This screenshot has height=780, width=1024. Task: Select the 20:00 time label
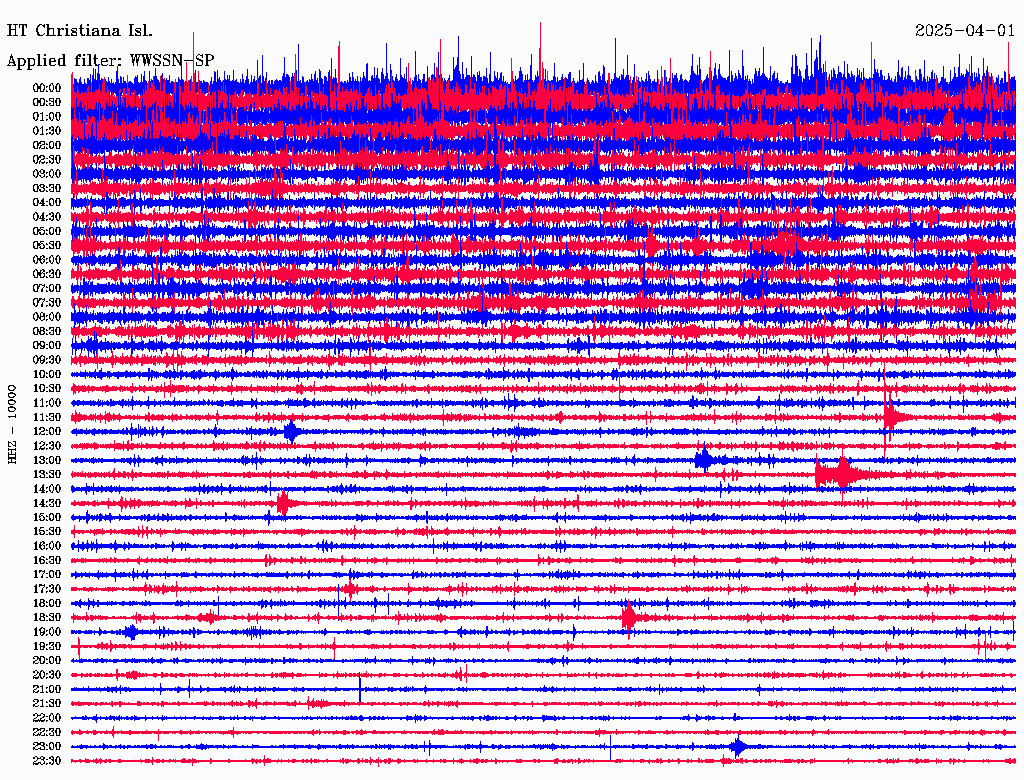(x=47, y=661)
